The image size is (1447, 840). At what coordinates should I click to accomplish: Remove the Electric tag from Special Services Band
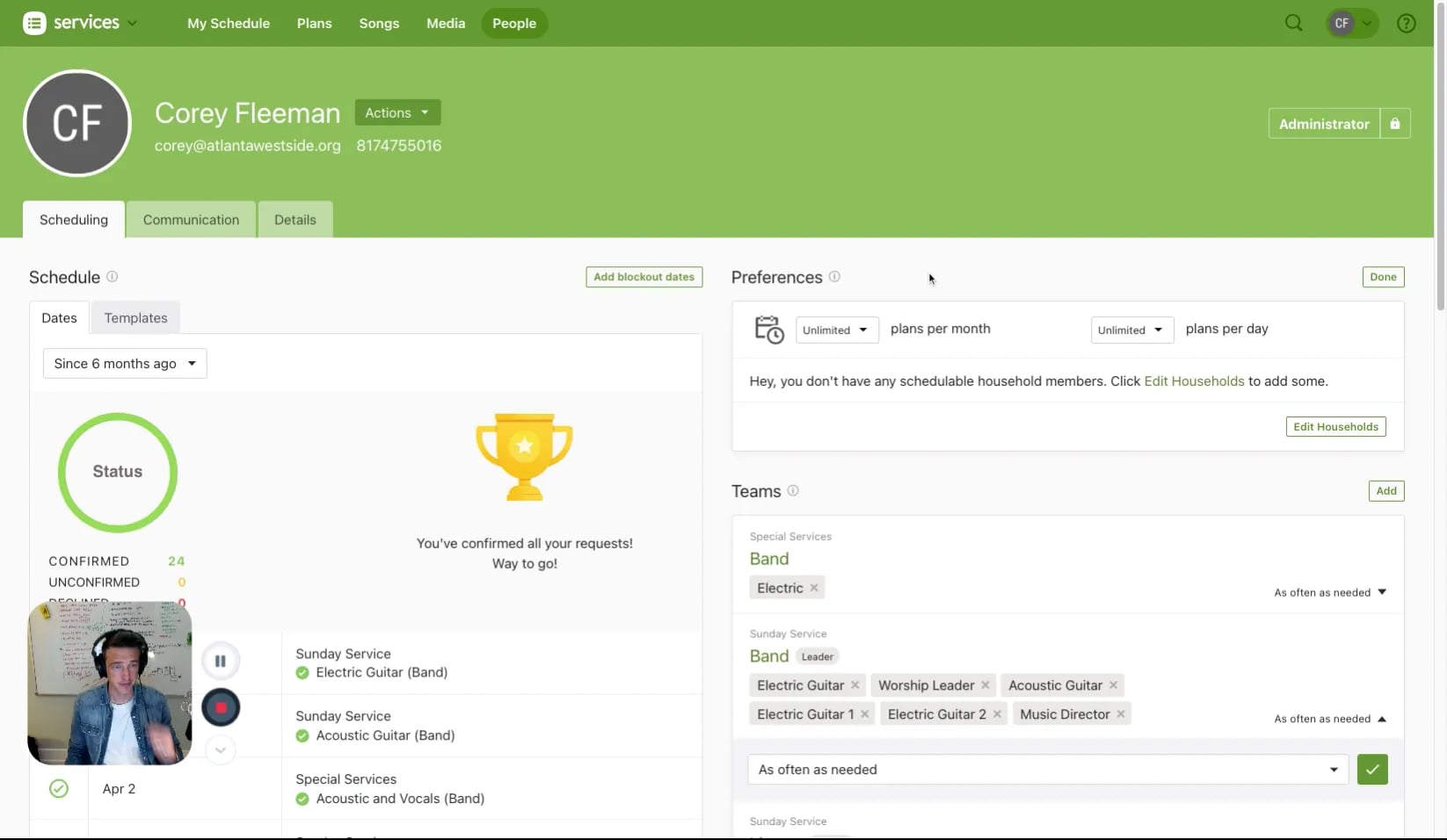[x=814, y=588]
